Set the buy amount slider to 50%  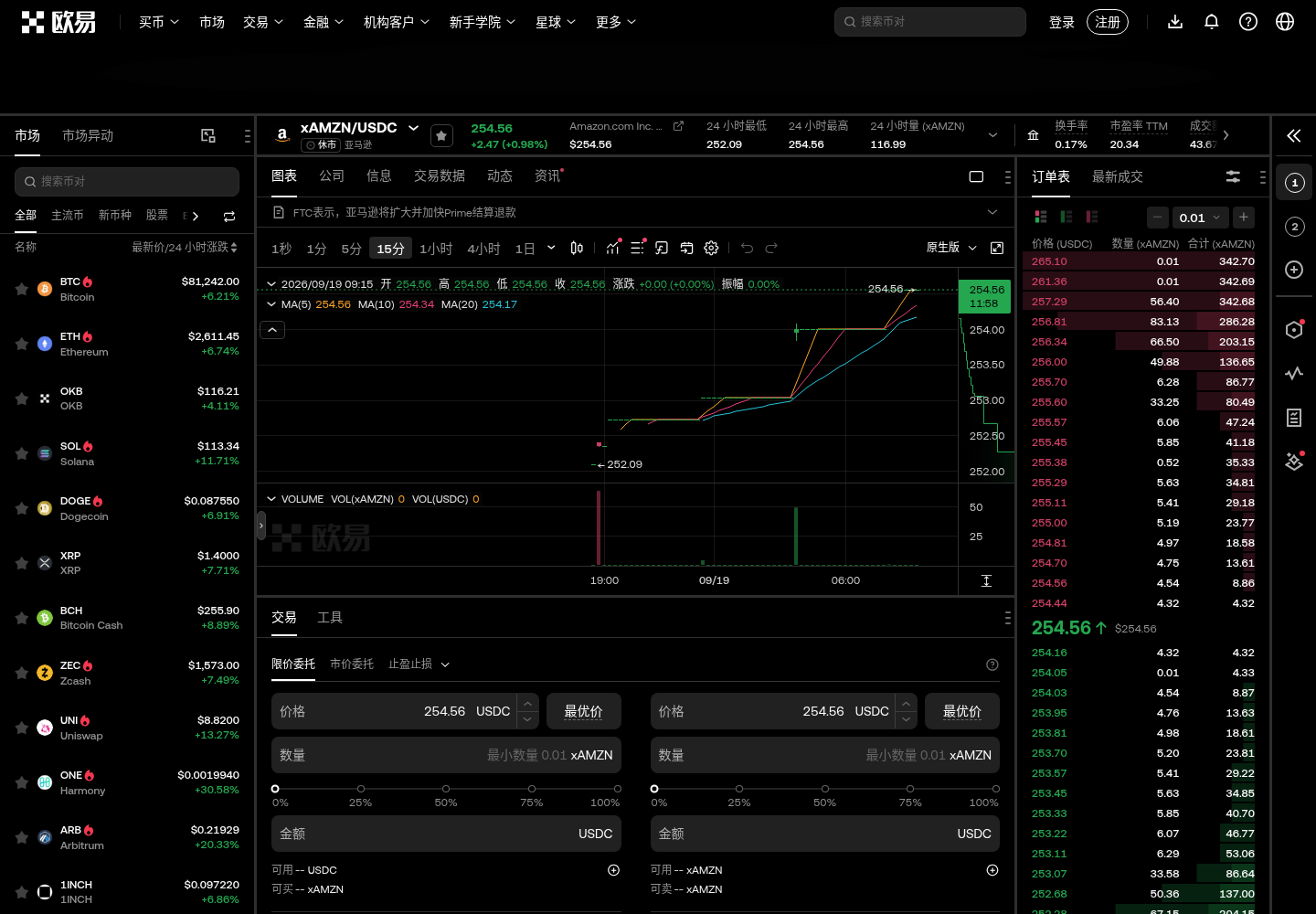446,789
